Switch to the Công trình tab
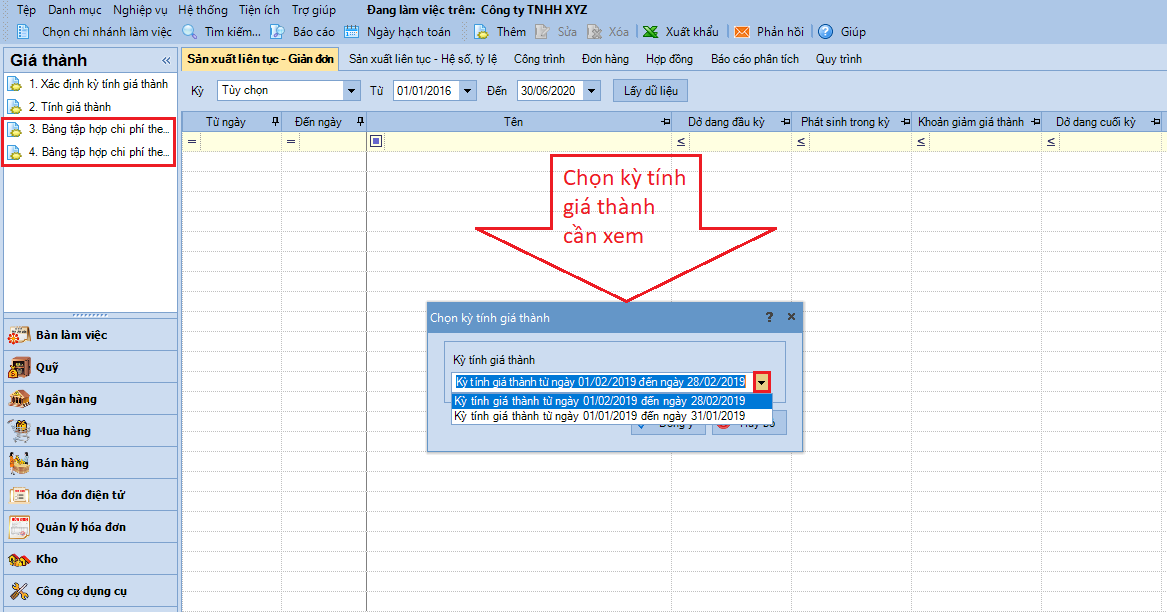 coord(539,59)
